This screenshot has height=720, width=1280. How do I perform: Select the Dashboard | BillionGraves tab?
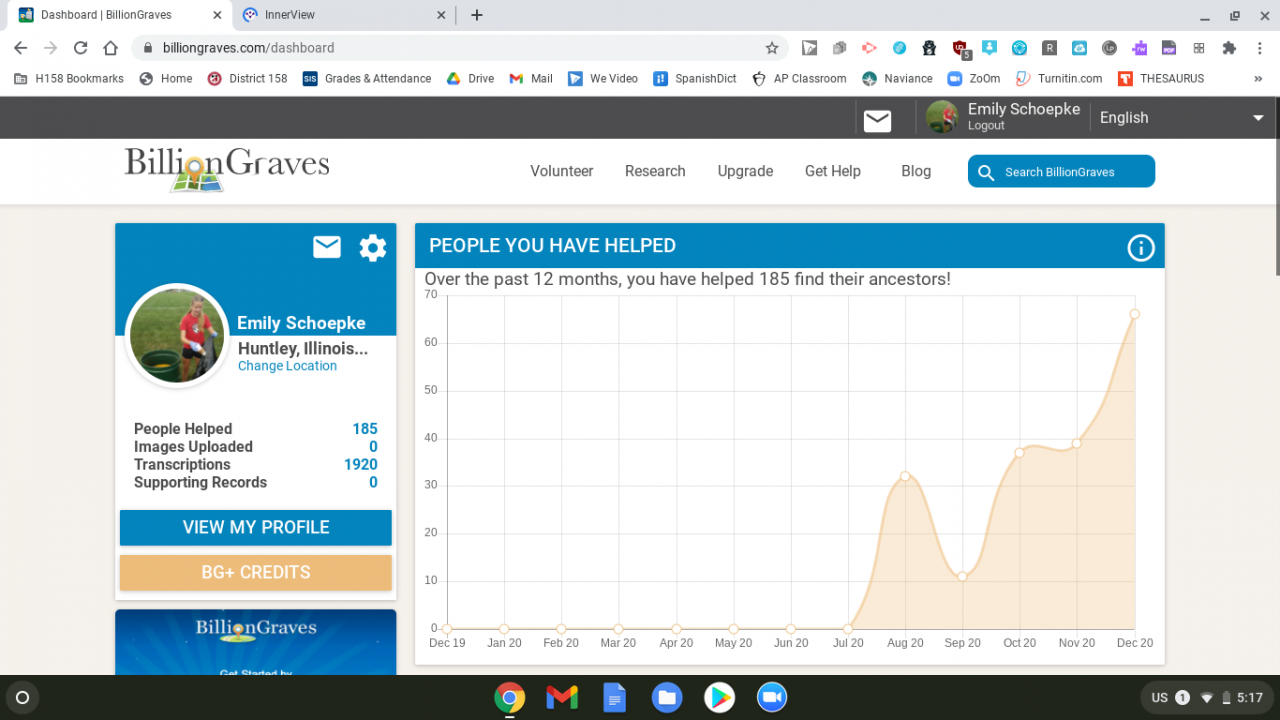(x=118, y=15)
